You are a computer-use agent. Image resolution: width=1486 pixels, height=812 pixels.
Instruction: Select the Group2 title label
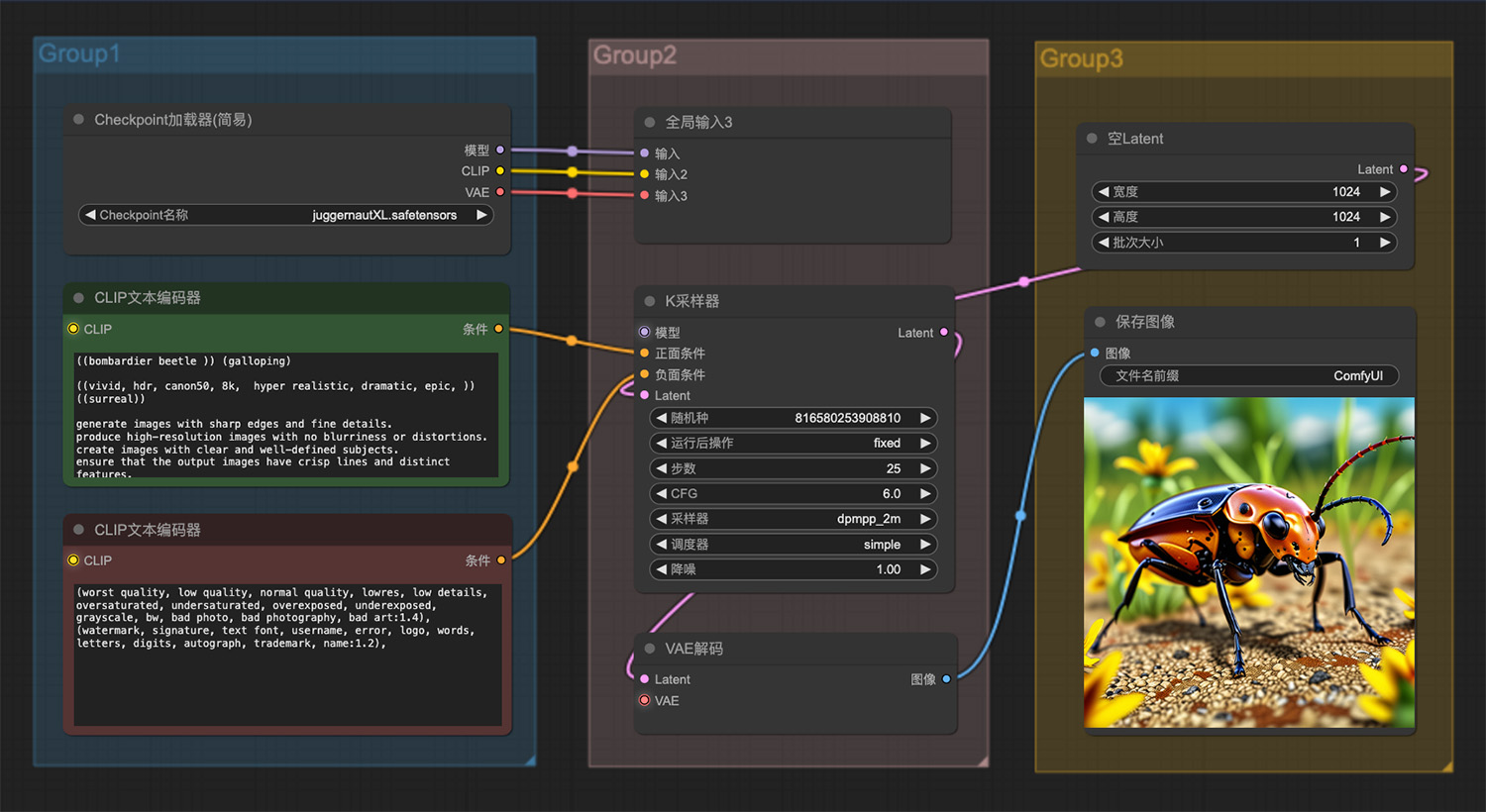click(635, 55)
